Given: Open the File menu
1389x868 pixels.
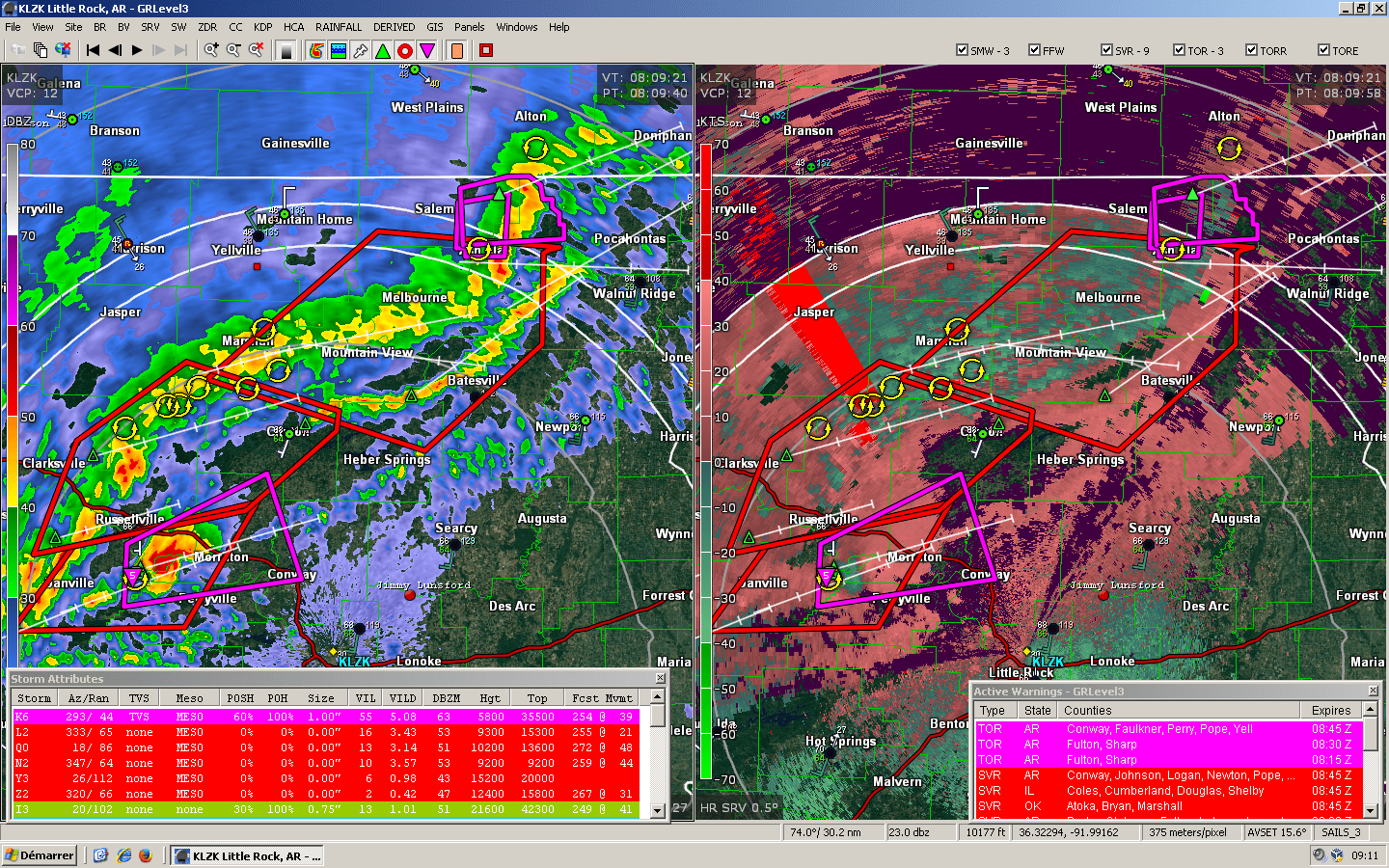Looking at the screenshot, I should tap(13, 27).
